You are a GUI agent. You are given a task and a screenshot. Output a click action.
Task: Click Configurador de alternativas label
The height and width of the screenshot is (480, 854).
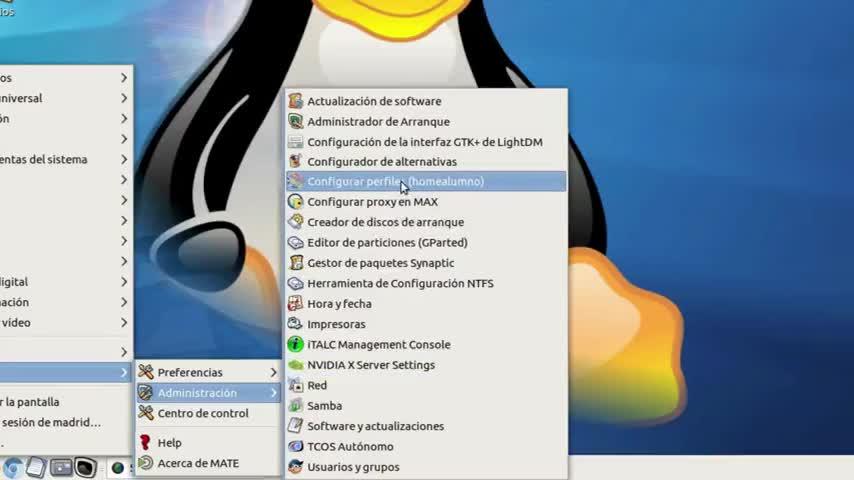pos(382,162)
